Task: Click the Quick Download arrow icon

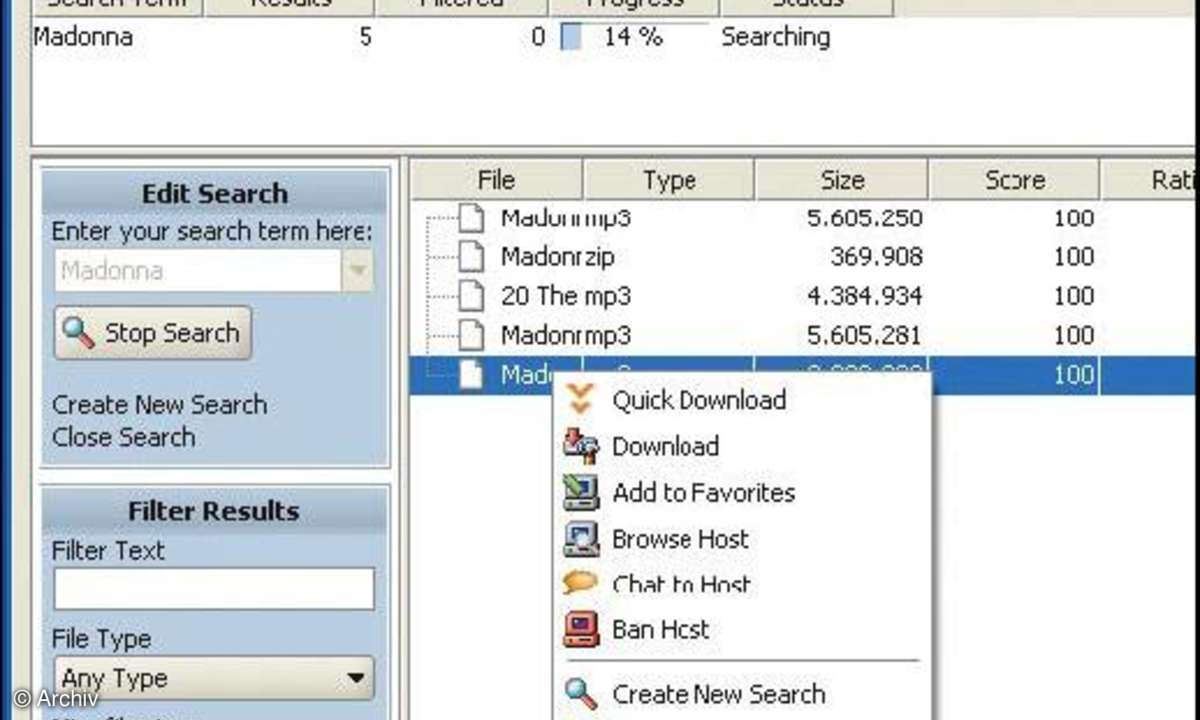Action: 580,400
